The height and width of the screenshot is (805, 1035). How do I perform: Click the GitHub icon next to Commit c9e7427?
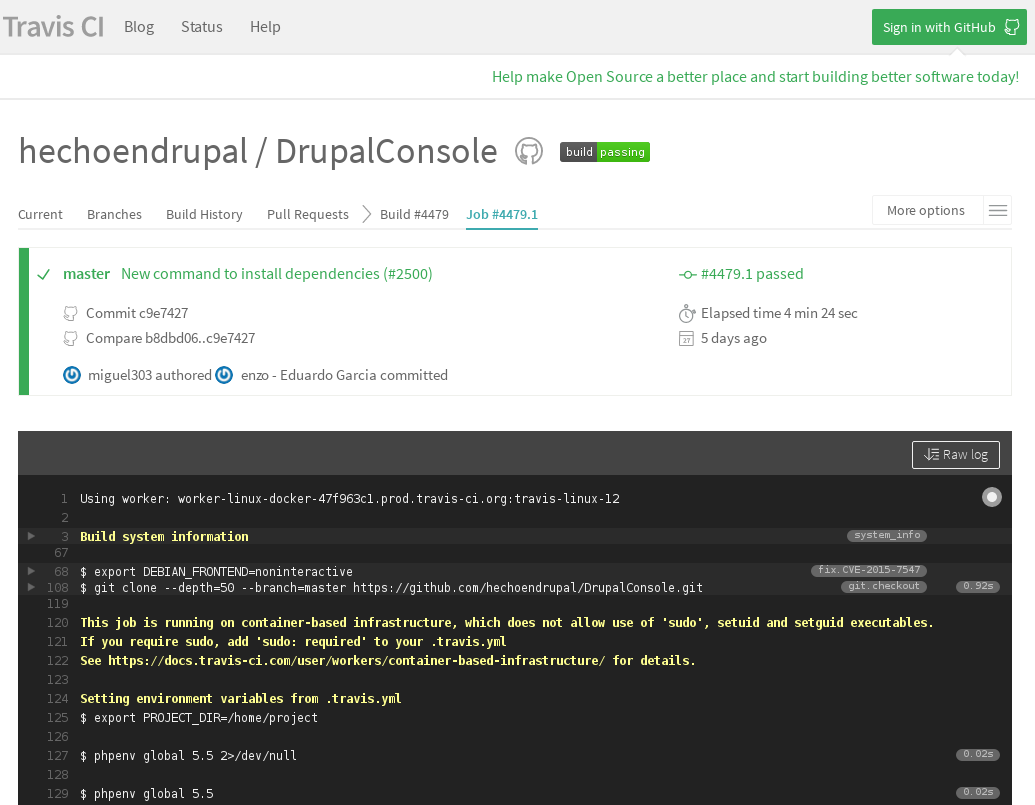(x=70, y=313)
